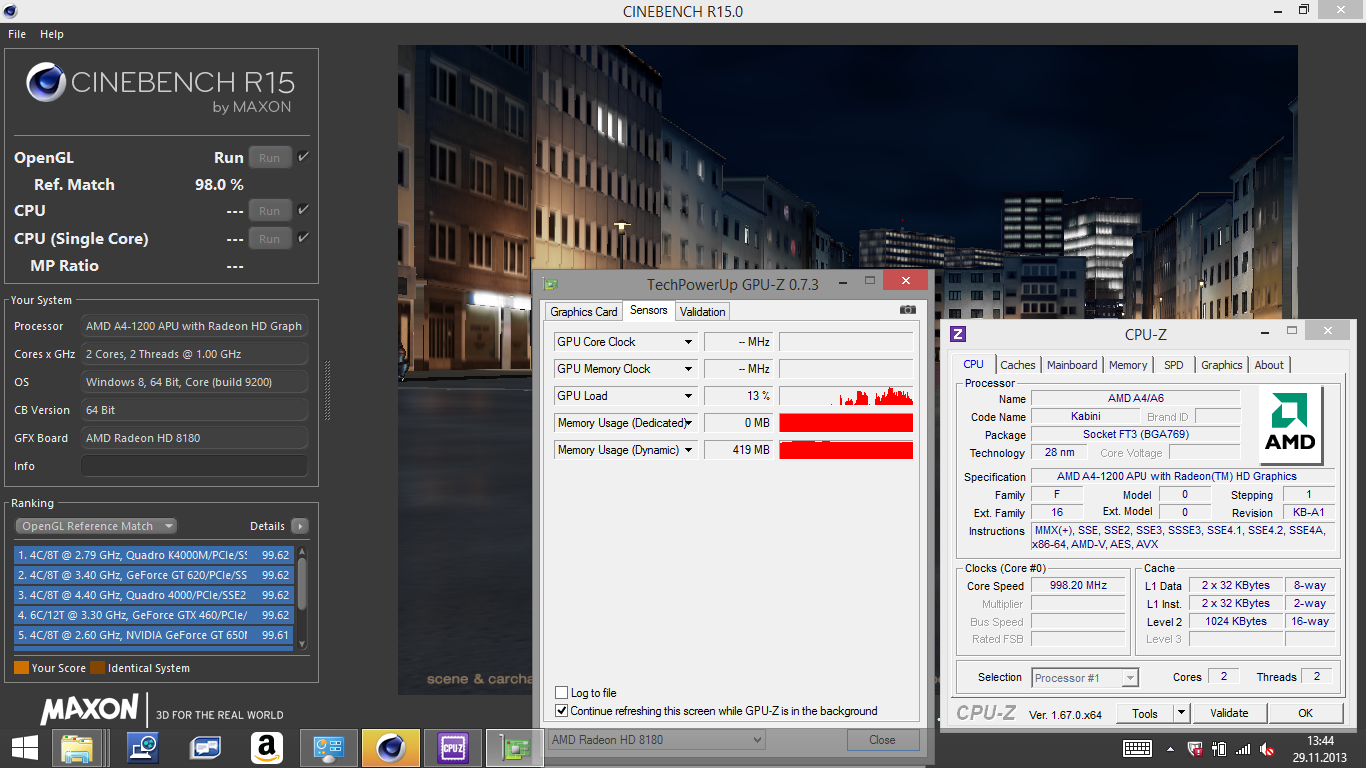Switch to CPU-Z Mainboard tab

(1072, 365)
